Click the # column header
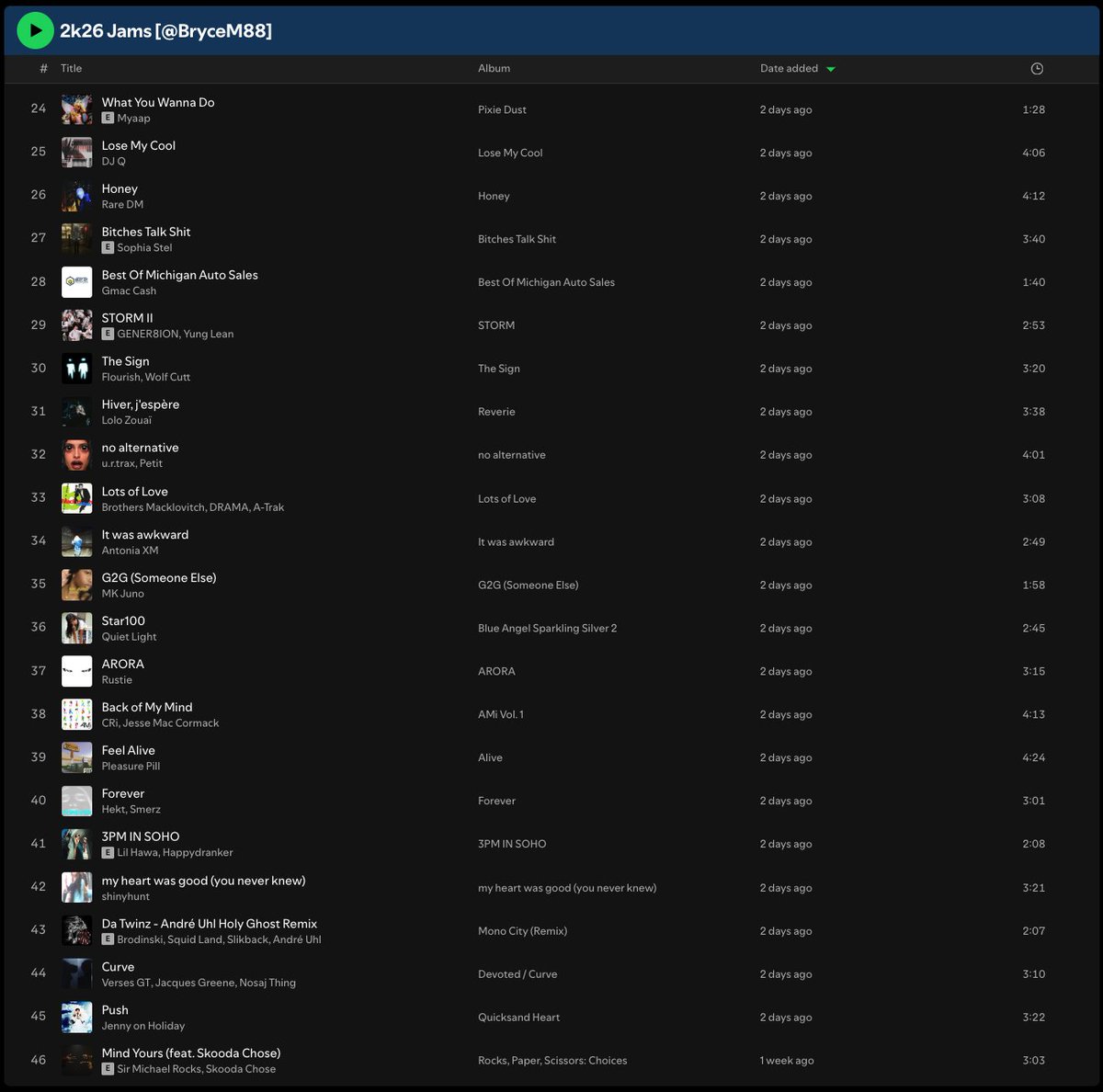The width and height of the screenshot is (1103, 1092). [43, 68]
